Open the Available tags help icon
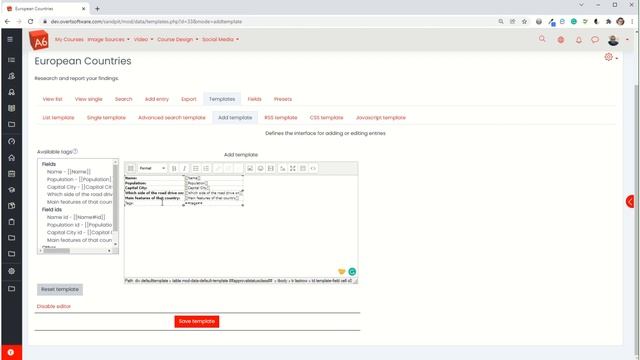640x360 pixels. [x=75, y=151]
